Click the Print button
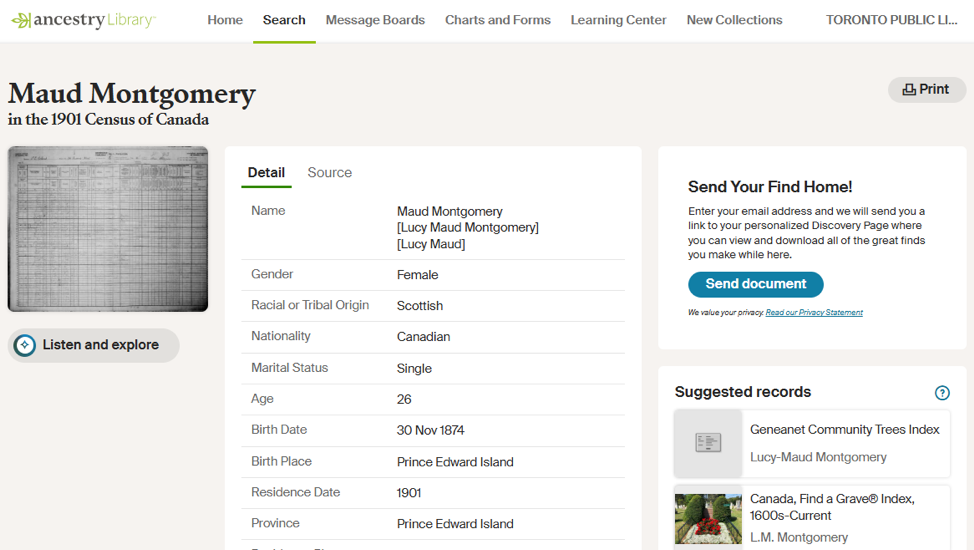Viewport: 974px width, 550px height. (926, 89)
